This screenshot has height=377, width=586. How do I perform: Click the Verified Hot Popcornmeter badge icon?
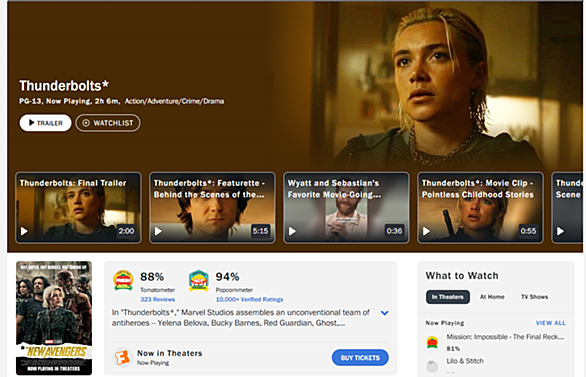click(x=198, y=280)
